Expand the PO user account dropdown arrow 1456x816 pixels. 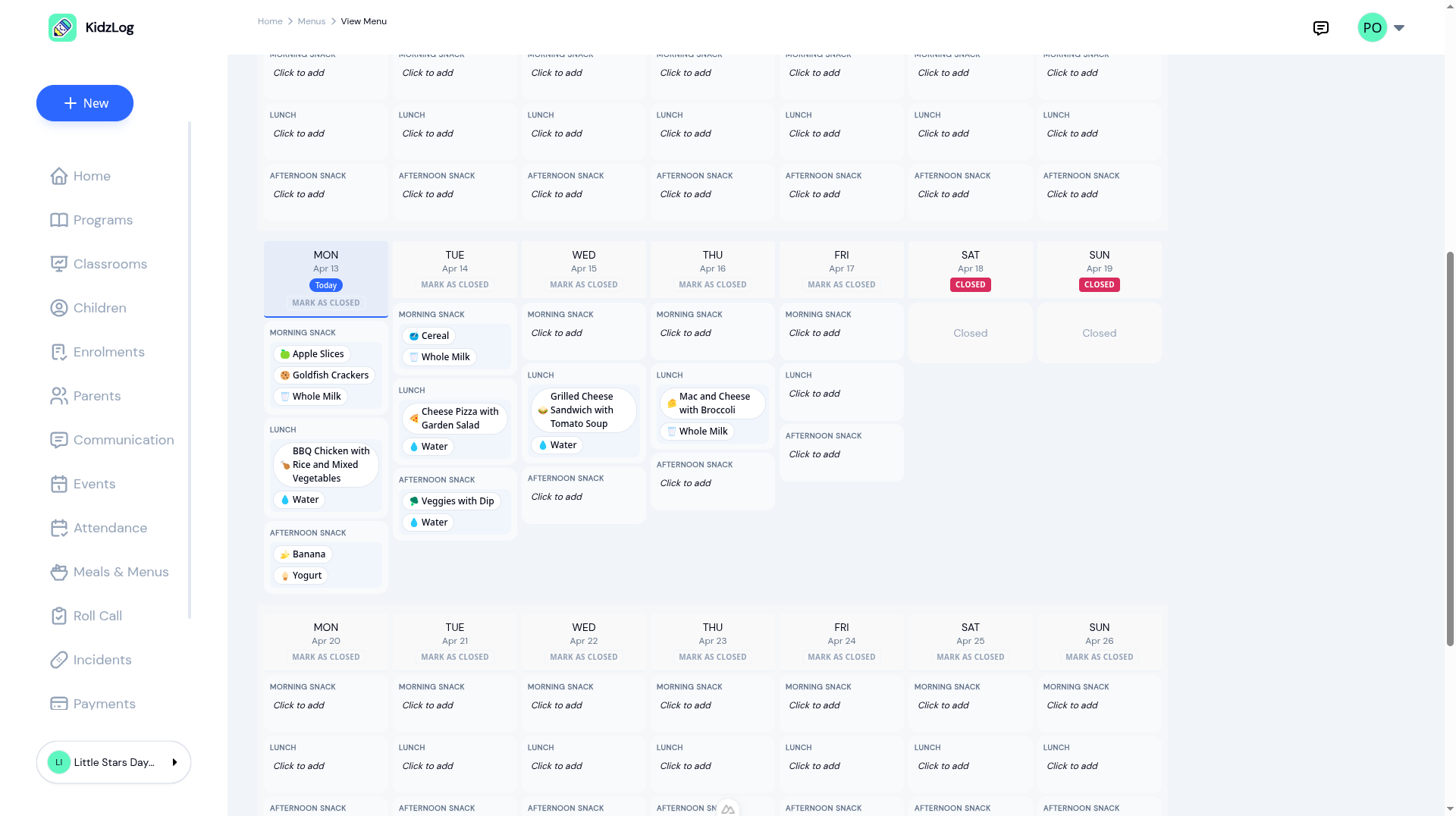coord(1399,28)
